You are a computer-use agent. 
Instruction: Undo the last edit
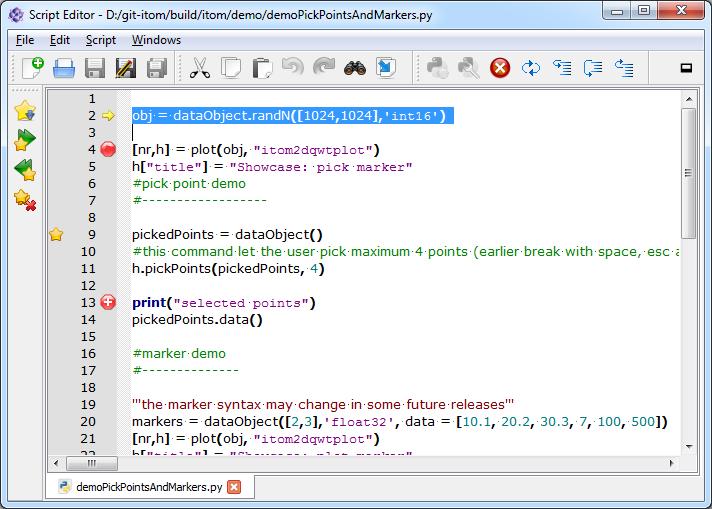point(293,67)
